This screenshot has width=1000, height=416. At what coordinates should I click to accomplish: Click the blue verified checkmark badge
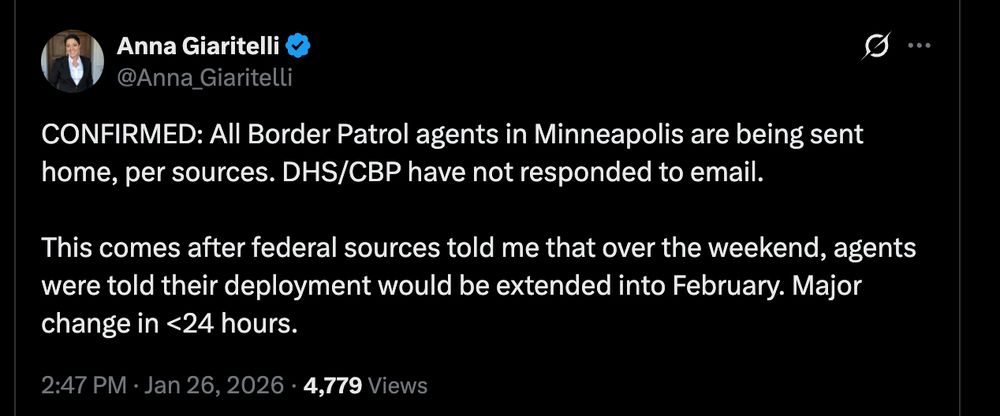pyautogui.click(x=298, y=46)
